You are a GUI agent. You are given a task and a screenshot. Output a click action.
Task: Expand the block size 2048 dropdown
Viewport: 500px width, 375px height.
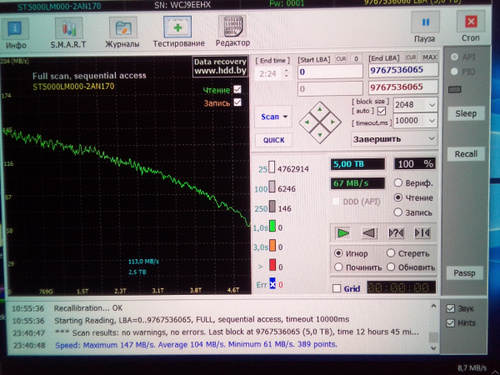415,105
